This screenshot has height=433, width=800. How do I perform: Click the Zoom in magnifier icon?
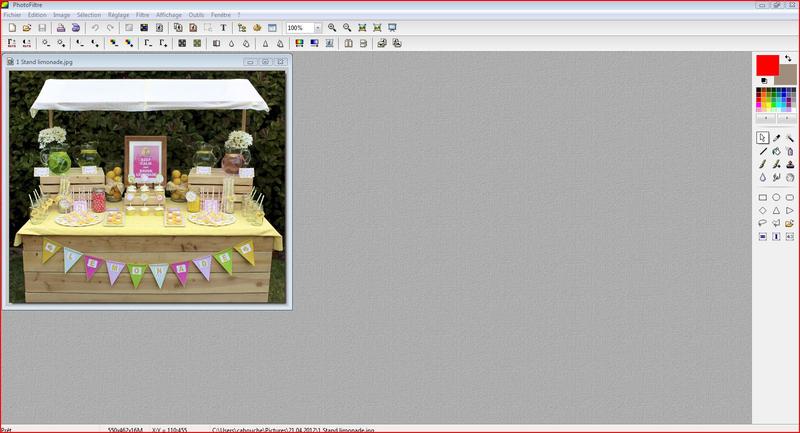[332, 28]
